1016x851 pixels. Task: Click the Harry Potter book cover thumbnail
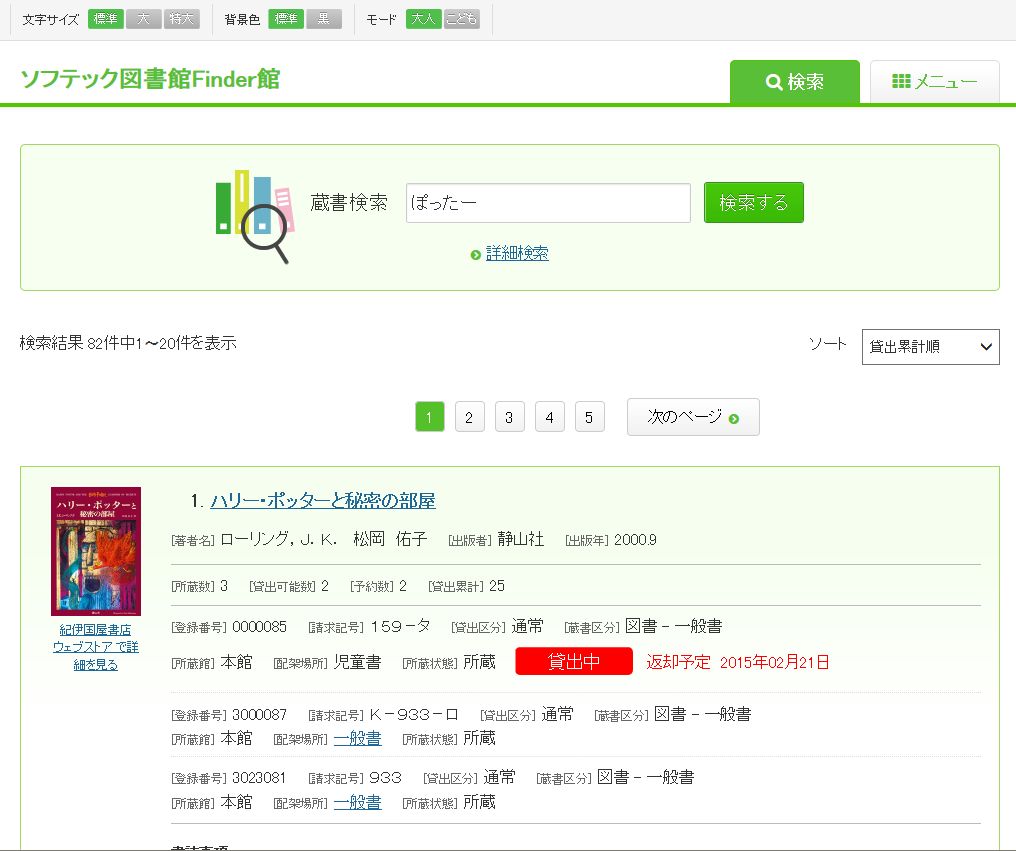[x=96, y=551]
